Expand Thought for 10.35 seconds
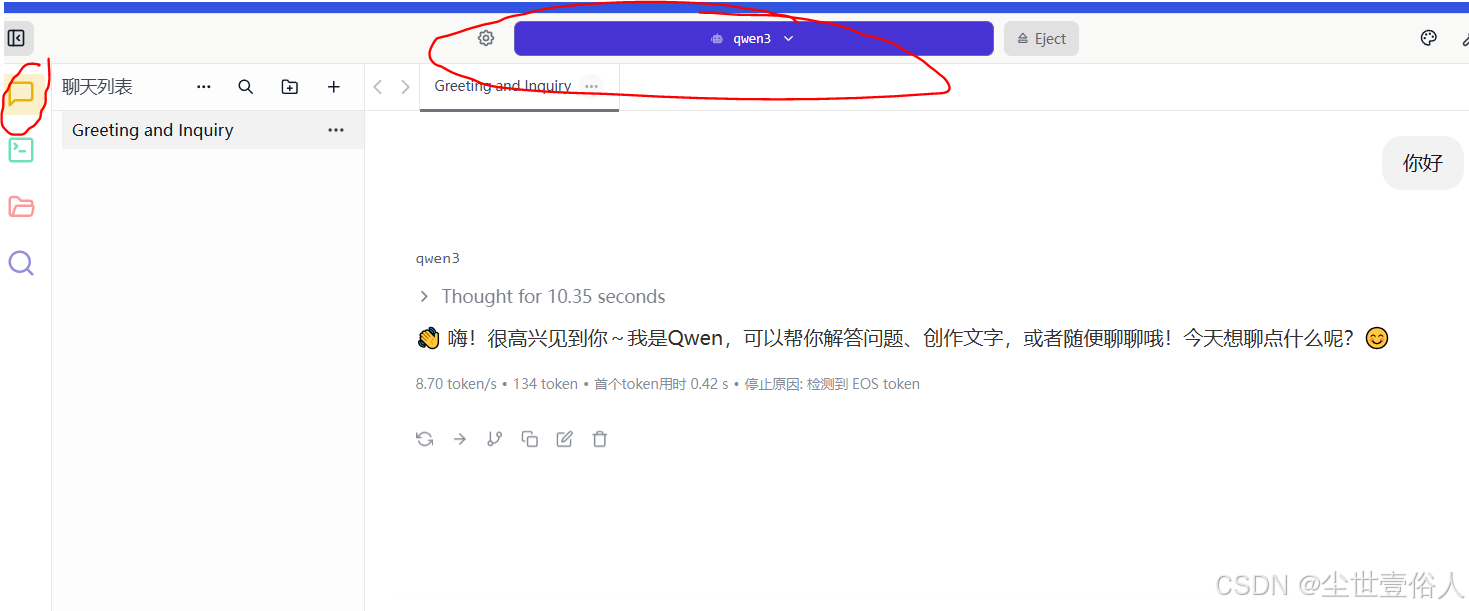Viewport: 1469px width, 611px height. point(541,296)
